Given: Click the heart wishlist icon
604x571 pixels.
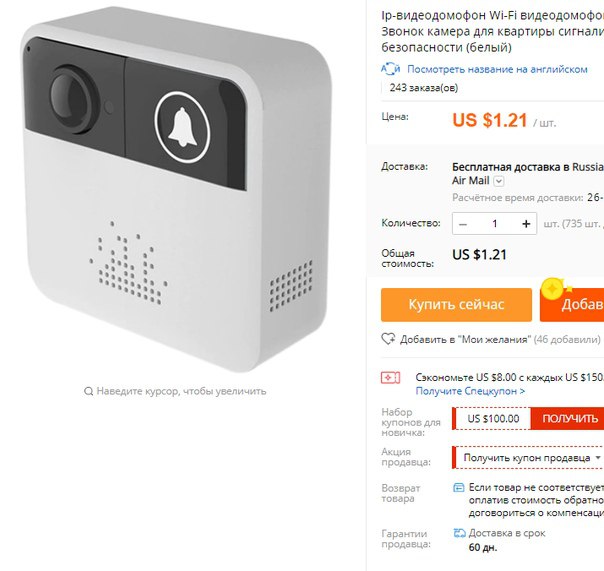Looking at the screenshot, I should [388, 339].
